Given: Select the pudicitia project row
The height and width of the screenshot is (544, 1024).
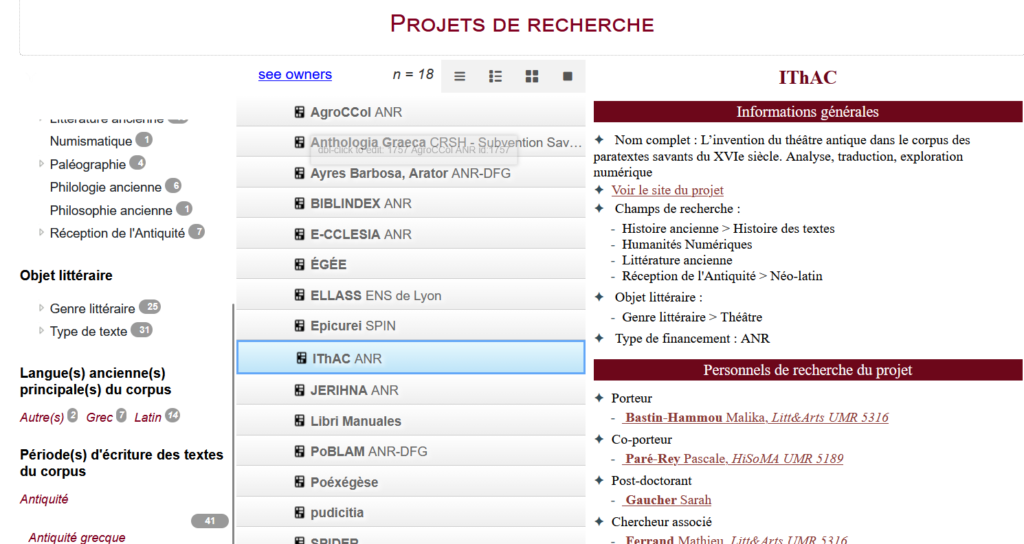Looking at the screenshot, I should pyautogui.click(x=411, y=513).
